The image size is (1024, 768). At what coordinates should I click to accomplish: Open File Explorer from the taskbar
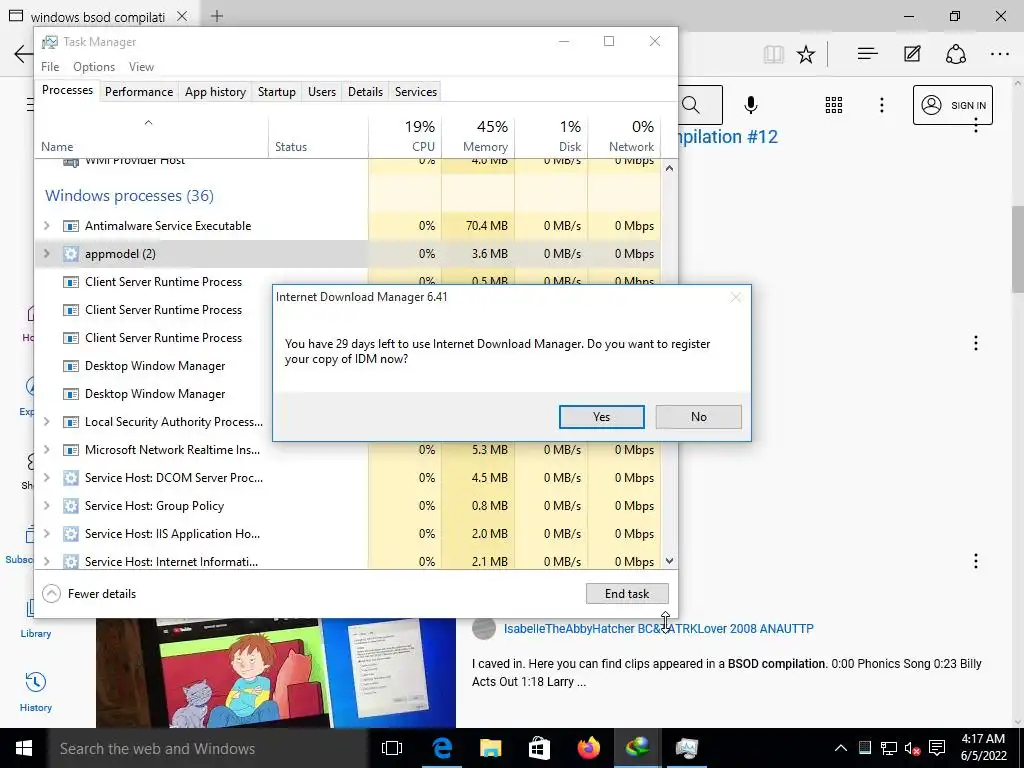coord(490,748)
